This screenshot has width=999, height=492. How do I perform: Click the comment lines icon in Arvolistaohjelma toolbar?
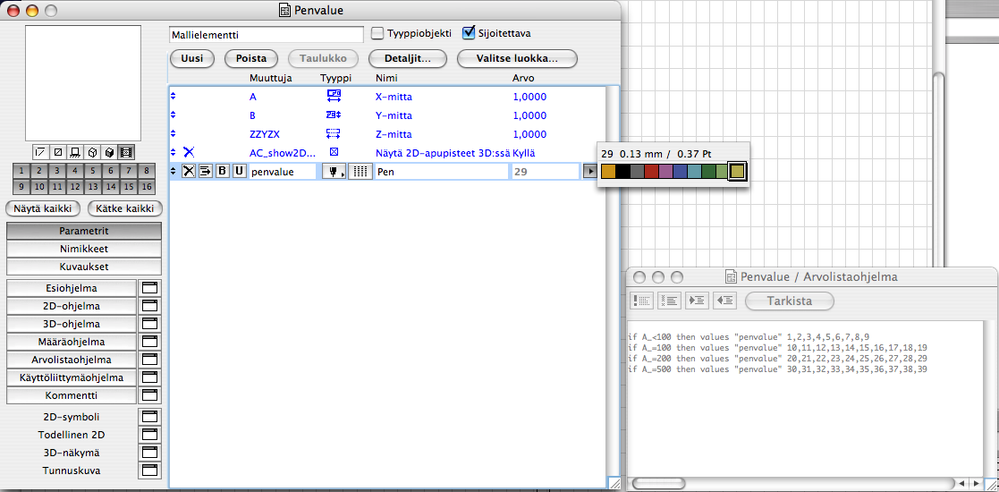(x=668, y=301)
